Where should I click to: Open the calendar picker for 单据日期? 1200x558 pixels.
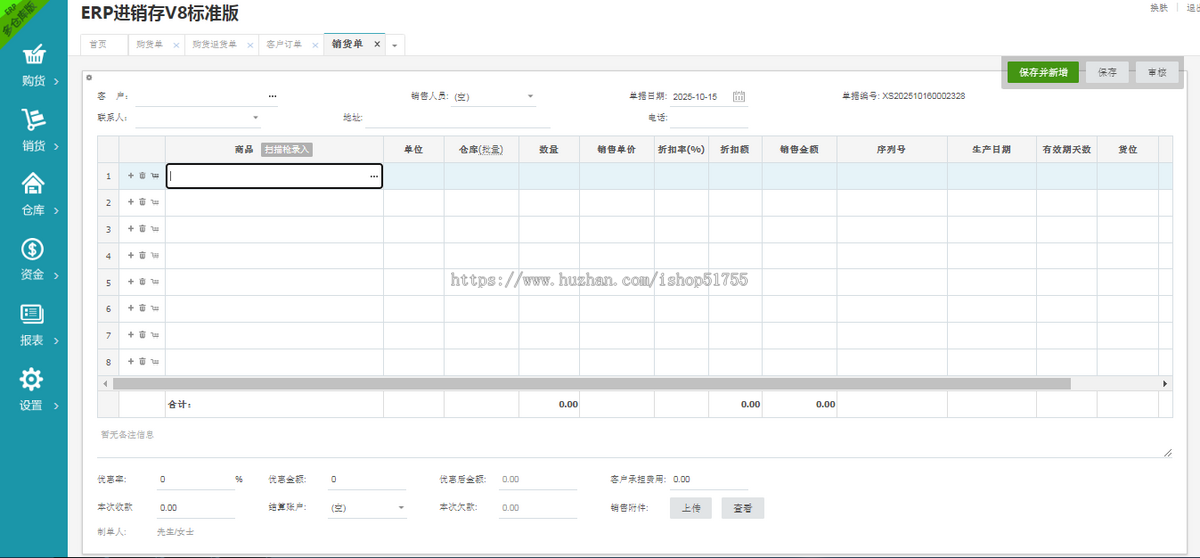tap(739, 97)
